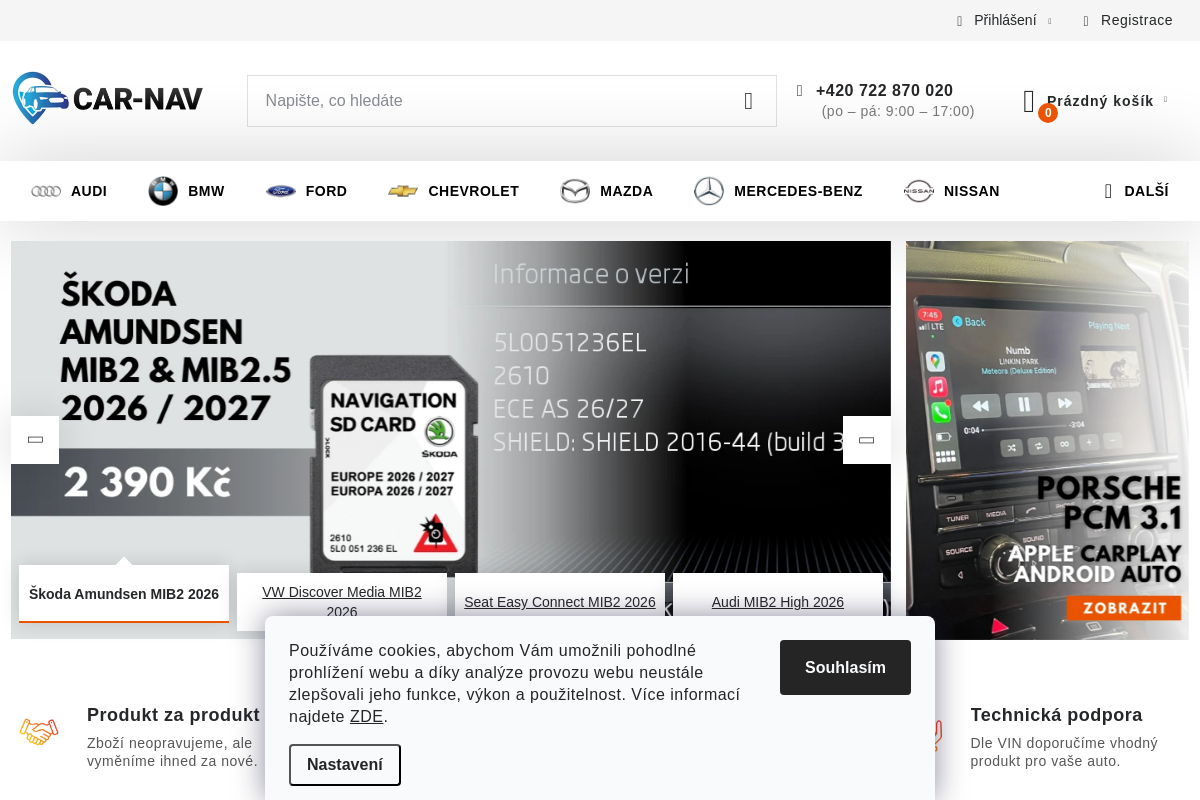Go to previous banner slide
Image resolution: width=1200 pixels, height=800 pixels.
coord(35,440)
